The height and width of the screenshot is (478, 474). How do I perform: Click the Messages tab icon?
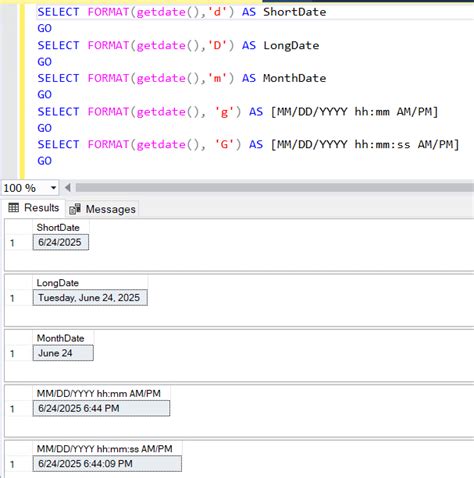coord(75,209)
